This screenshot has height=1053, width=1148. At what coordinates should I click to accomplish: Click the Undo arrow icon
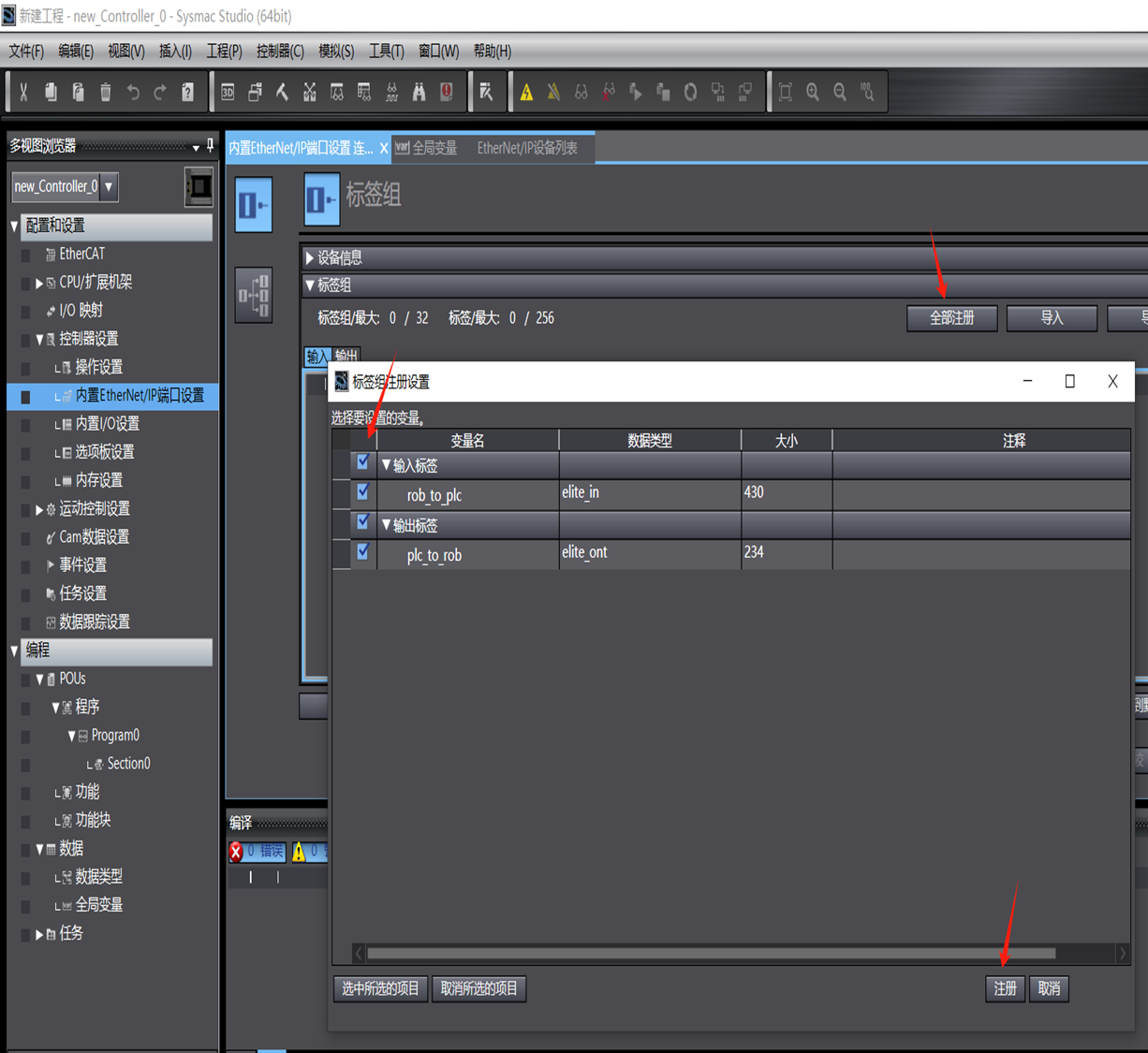click(x=133, y=92)
